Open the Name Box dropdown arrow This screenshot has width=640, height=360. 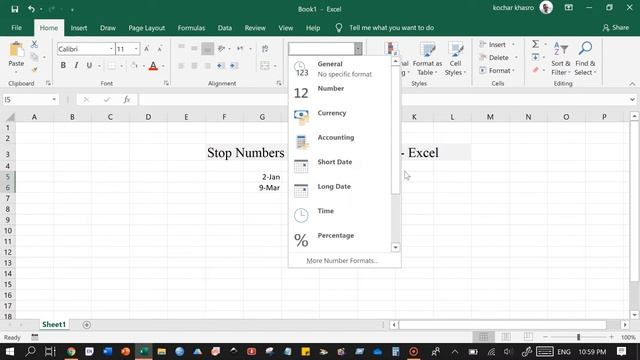tap(54, 100)
